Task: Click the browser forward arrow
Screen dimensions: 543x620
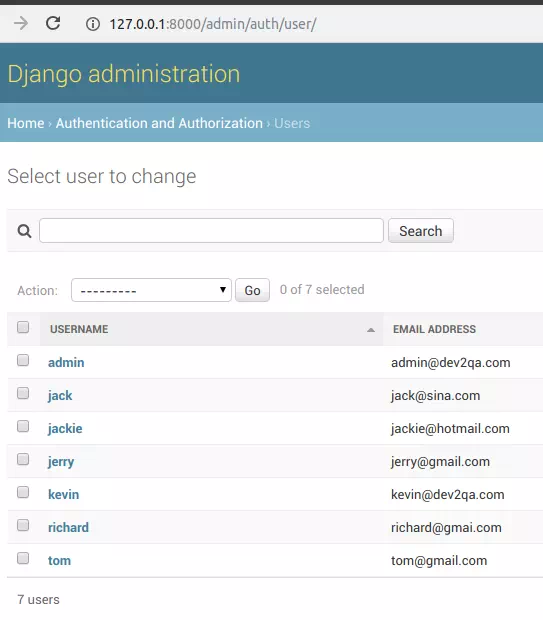Action: [21, 24]
